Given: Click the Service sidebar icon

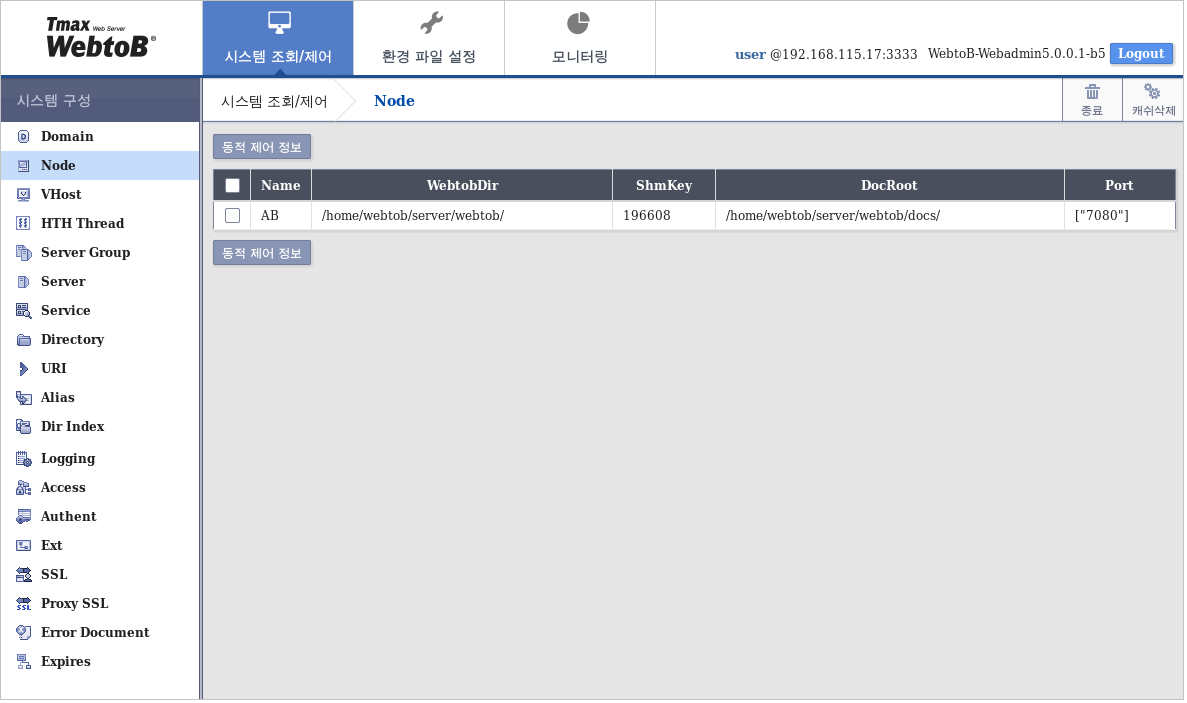Looking at the screenshot, I should coord(23,310).
